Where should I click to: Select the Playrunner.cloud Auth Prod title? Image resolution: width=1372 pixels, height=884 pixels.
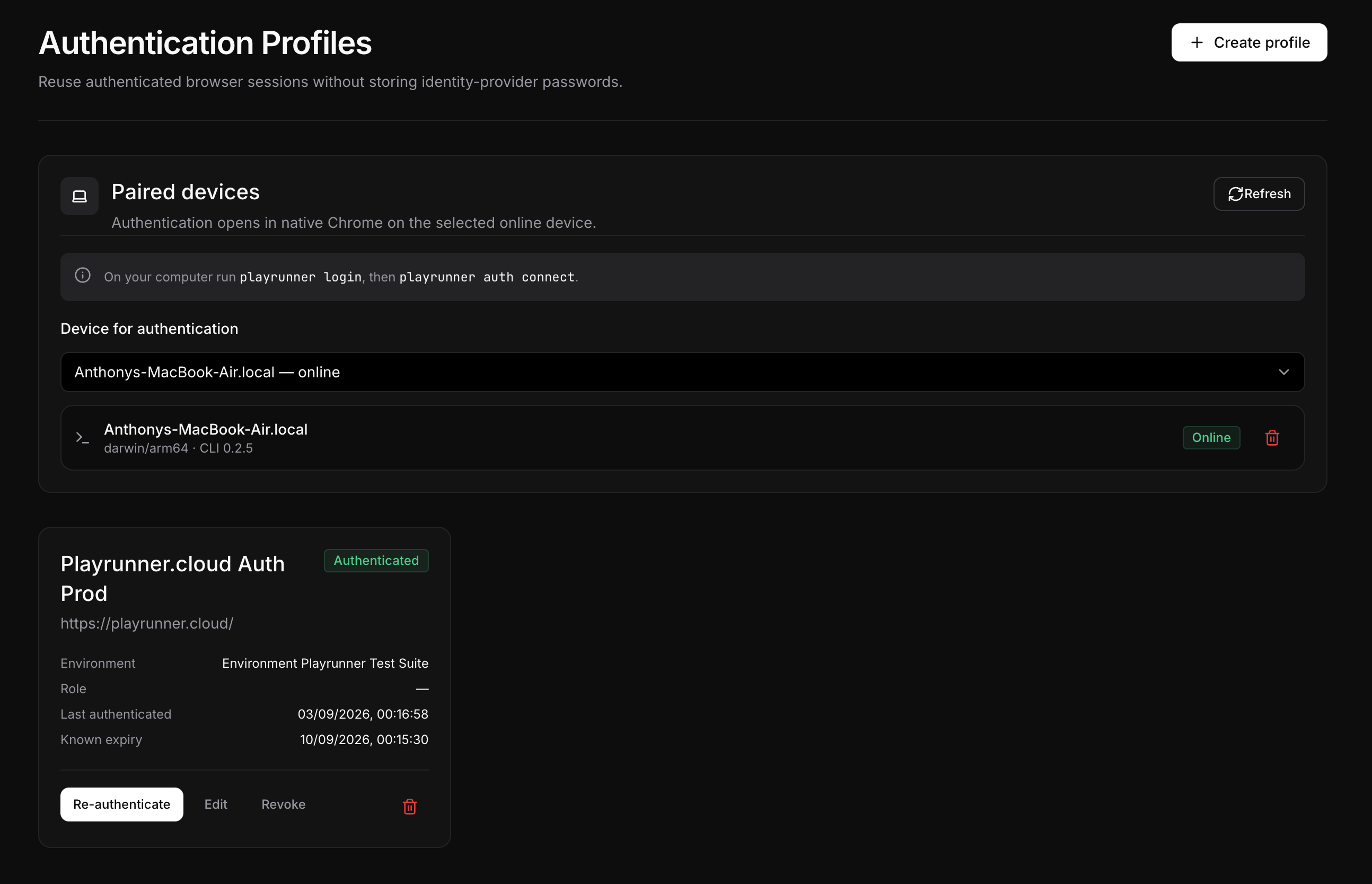point(173,579)
